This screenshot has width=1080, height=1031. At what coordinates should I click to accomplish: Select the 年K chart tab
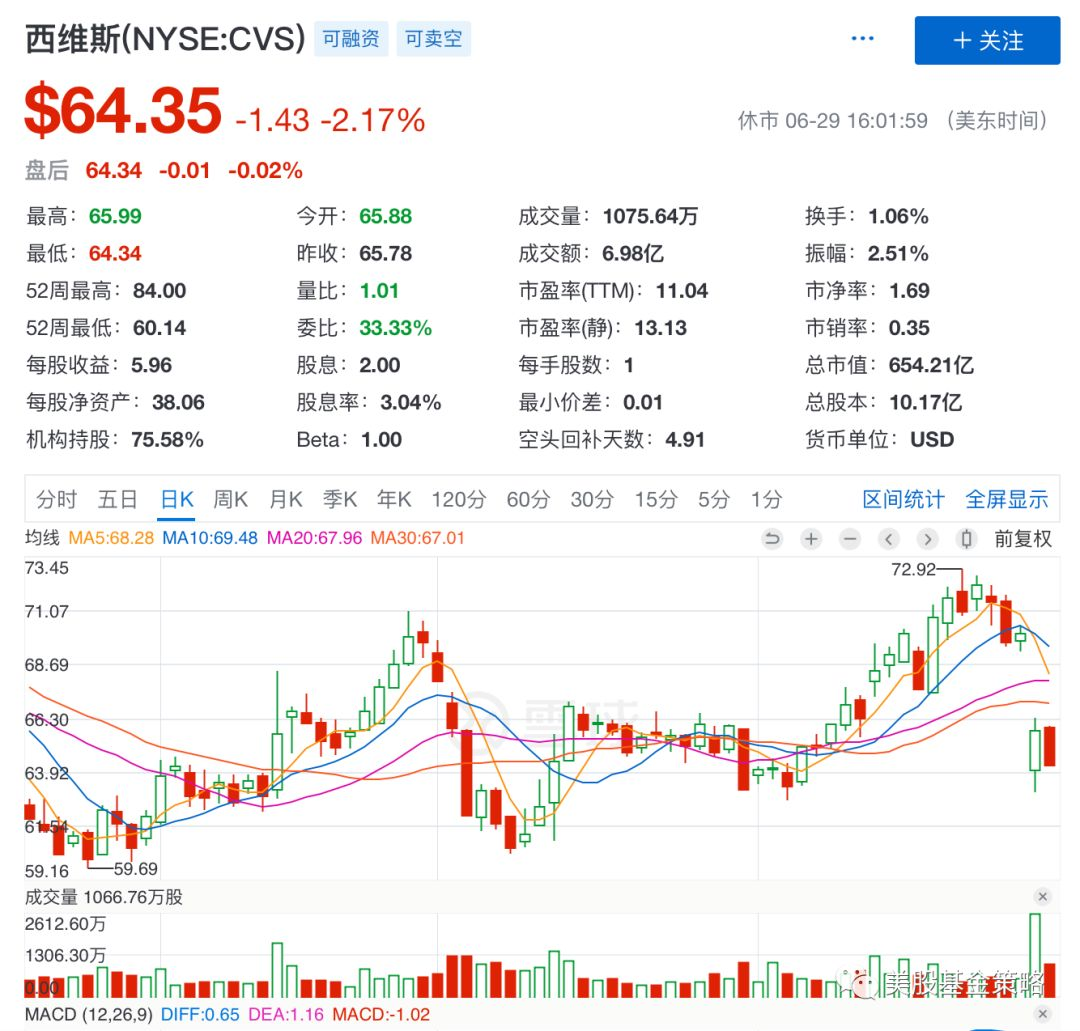click(394, 499)
